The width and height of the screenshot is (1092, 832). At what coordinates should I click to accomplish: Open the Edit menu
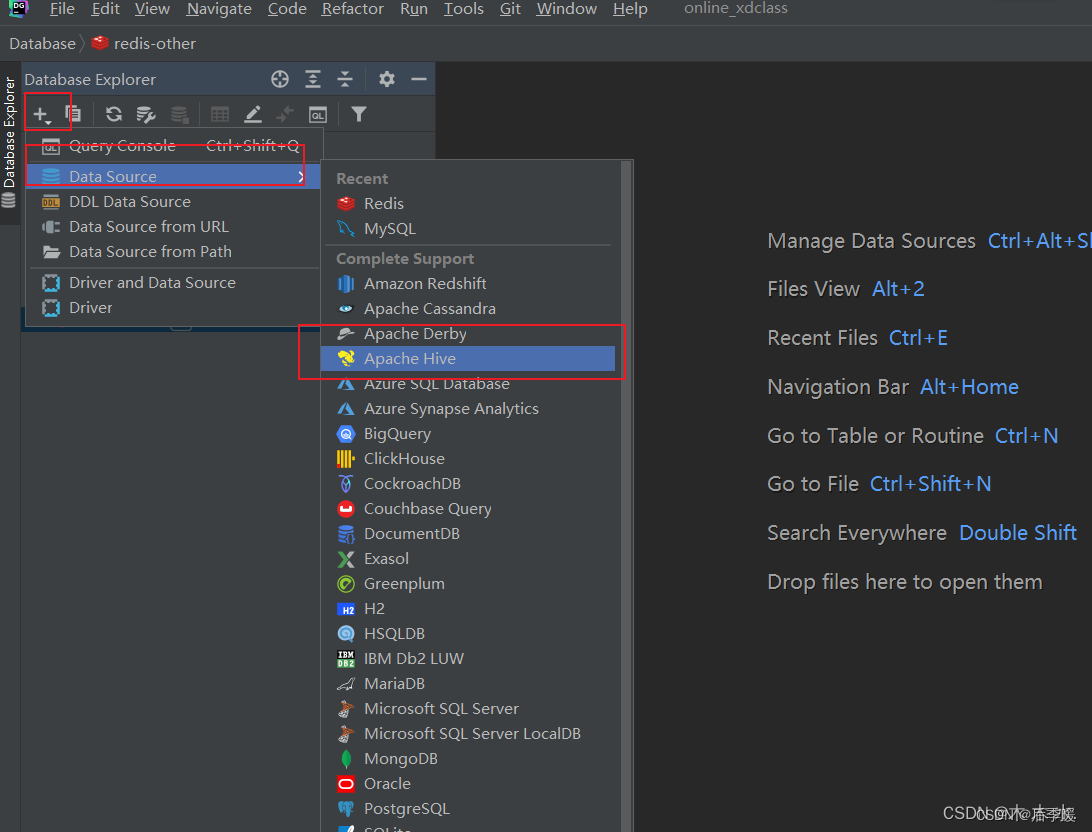105,9
